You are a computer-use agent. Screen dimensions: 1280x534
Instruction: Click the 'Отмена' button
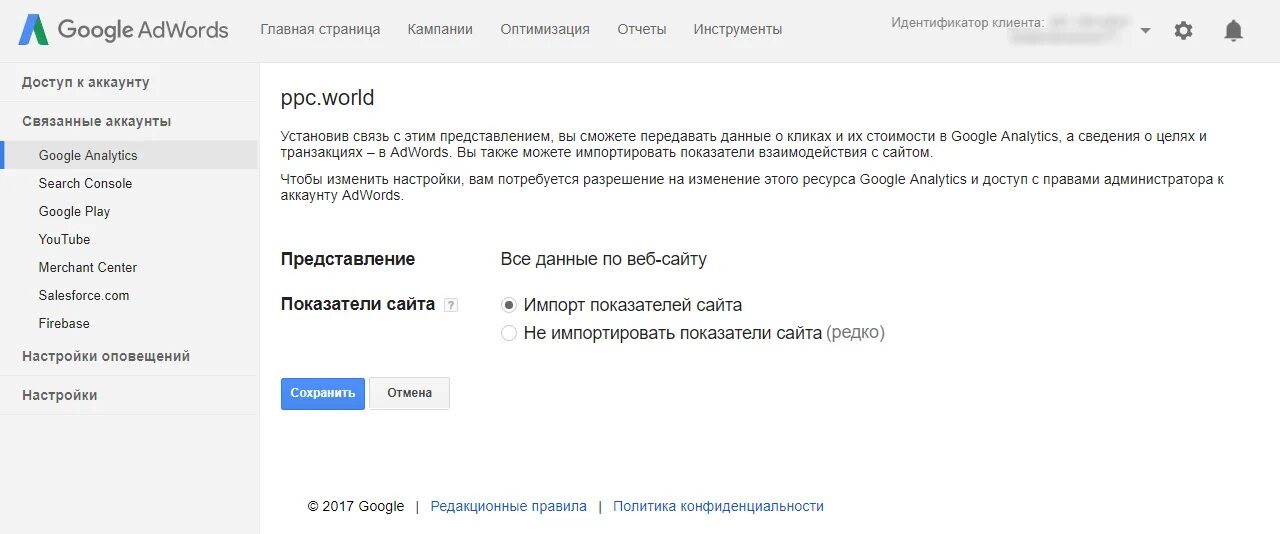410,393
